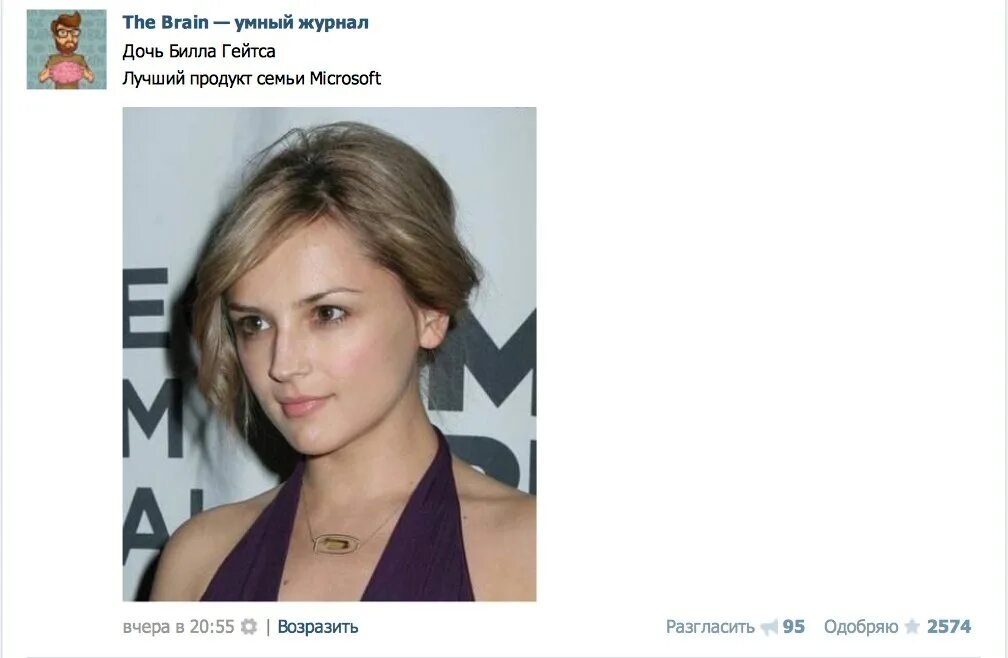Click the Одобряю like label

tap(861, 627)
